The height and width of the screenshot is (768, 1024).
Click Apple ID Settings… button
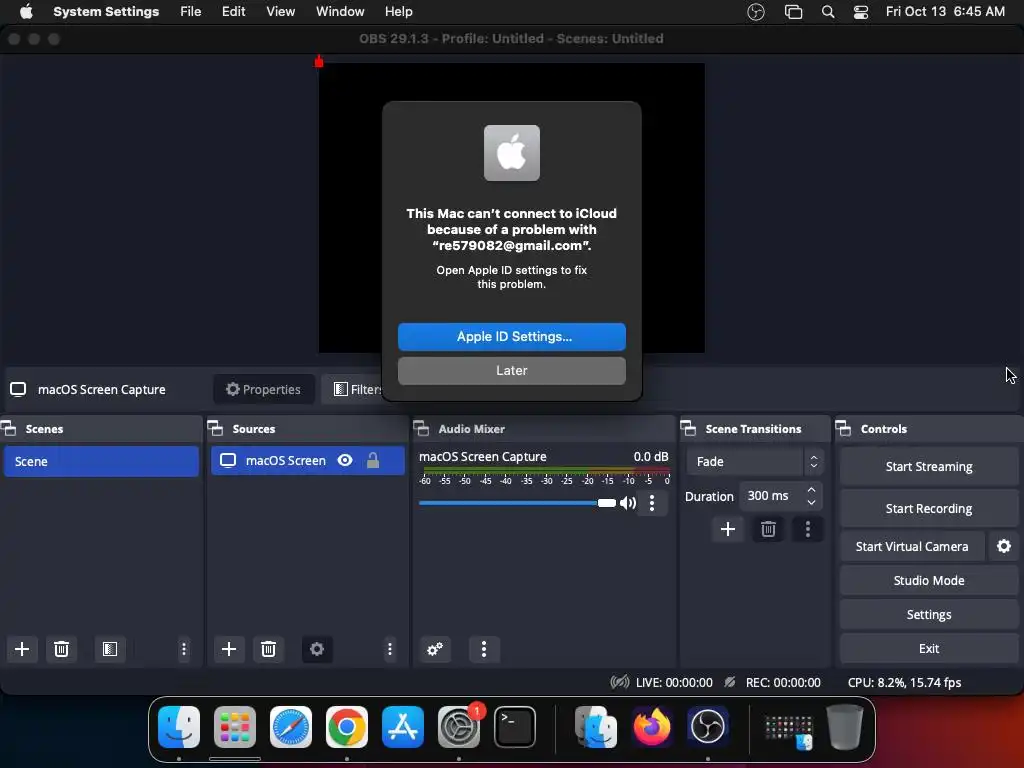click(x=512, y=336)
